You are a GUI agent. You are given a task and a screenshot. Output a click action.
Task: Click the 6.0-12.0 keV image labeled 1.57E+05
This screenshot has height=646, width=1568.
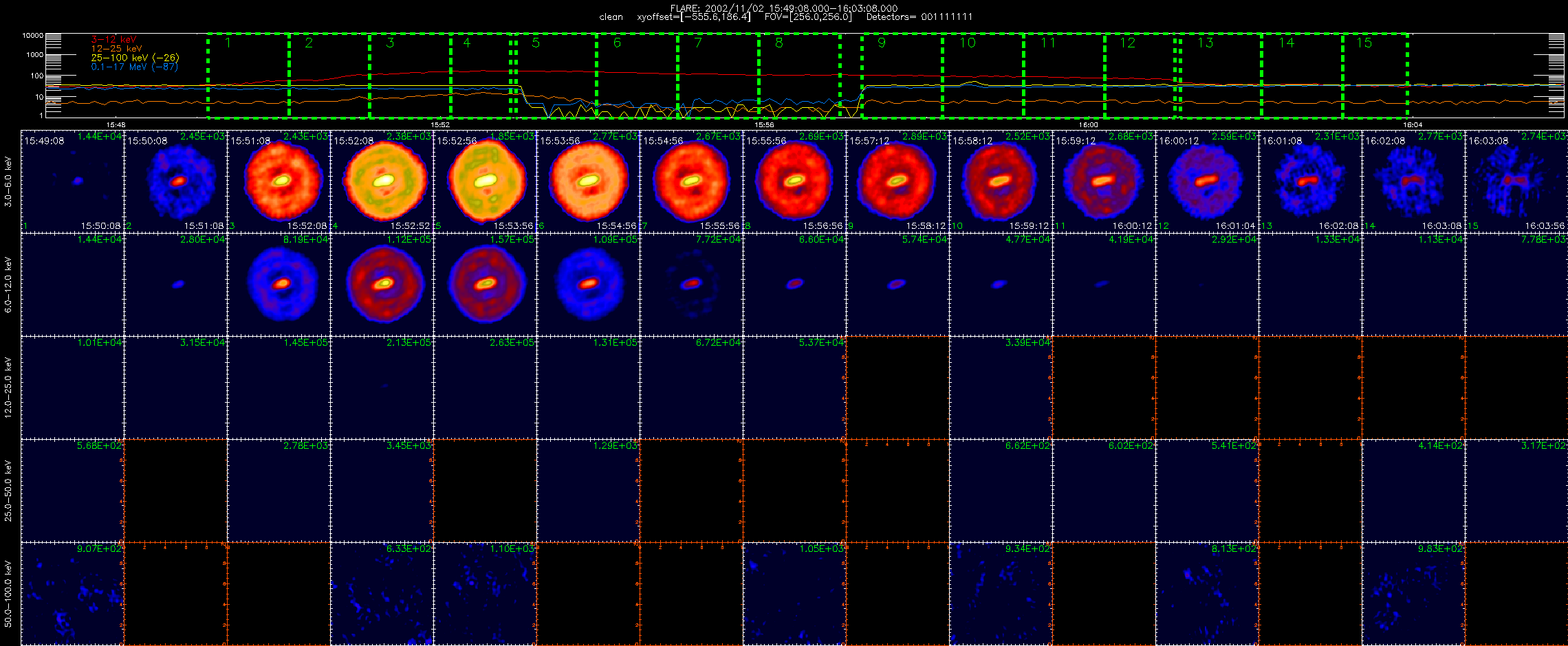pos(485,285)
